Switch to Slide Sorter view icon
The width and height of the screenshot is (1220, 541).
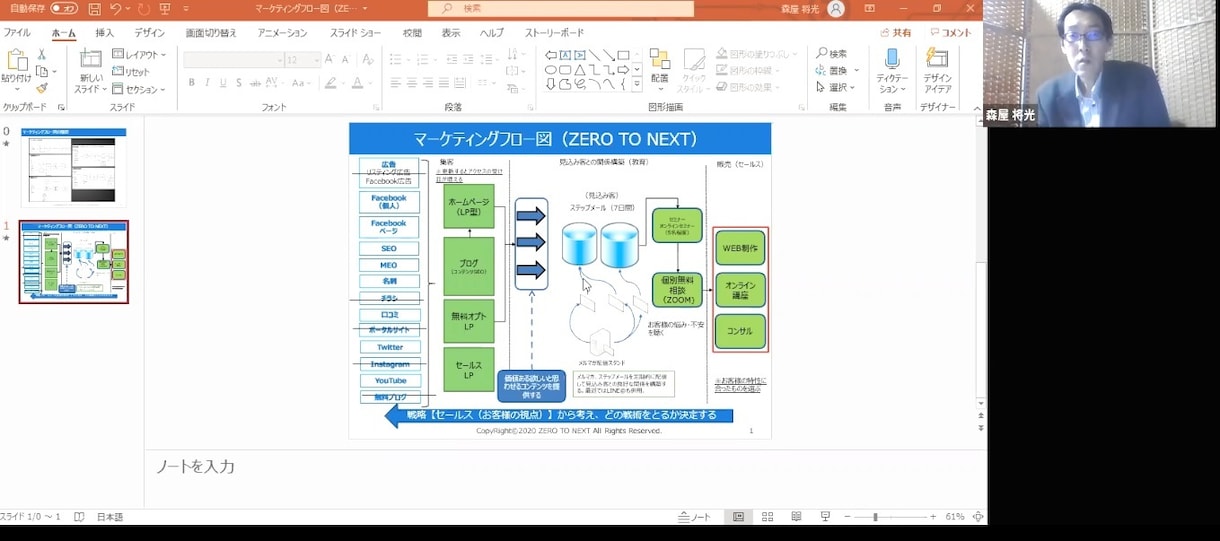point(768,517)
